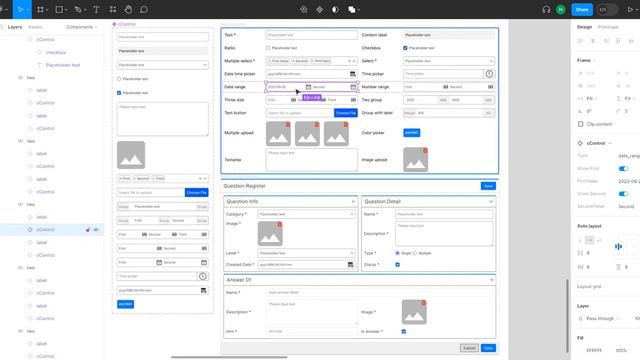The height and width of the screenshot is (360, 640).
Task: Click horizontal auto layout direction button
Action: coord(590,240)
